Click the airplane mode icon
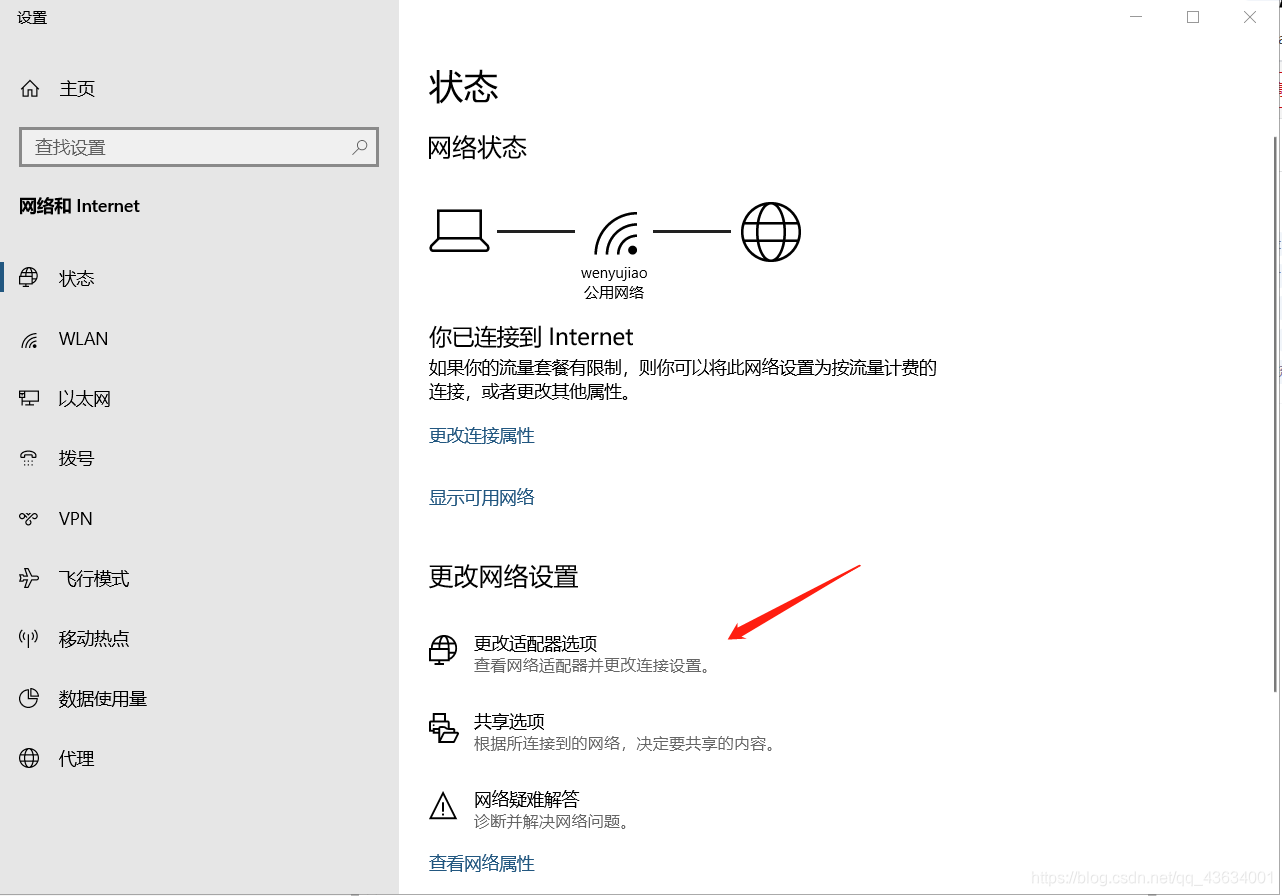This screenshot has width=1282, height=896. (x=29, y=578)
